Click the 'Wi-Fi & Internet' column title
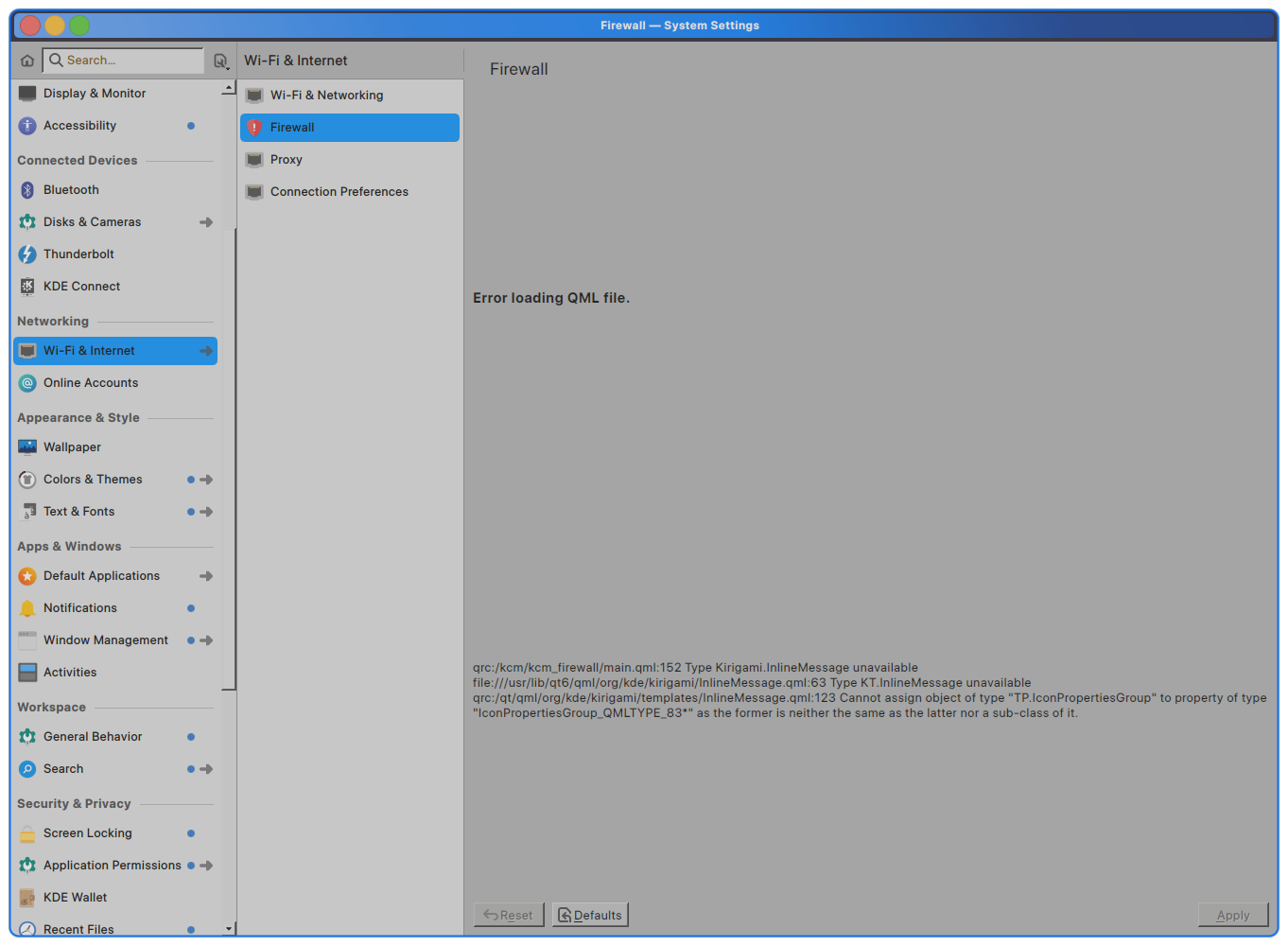Viewport: 1288px width, 946px height. click(x=296, y=61)
